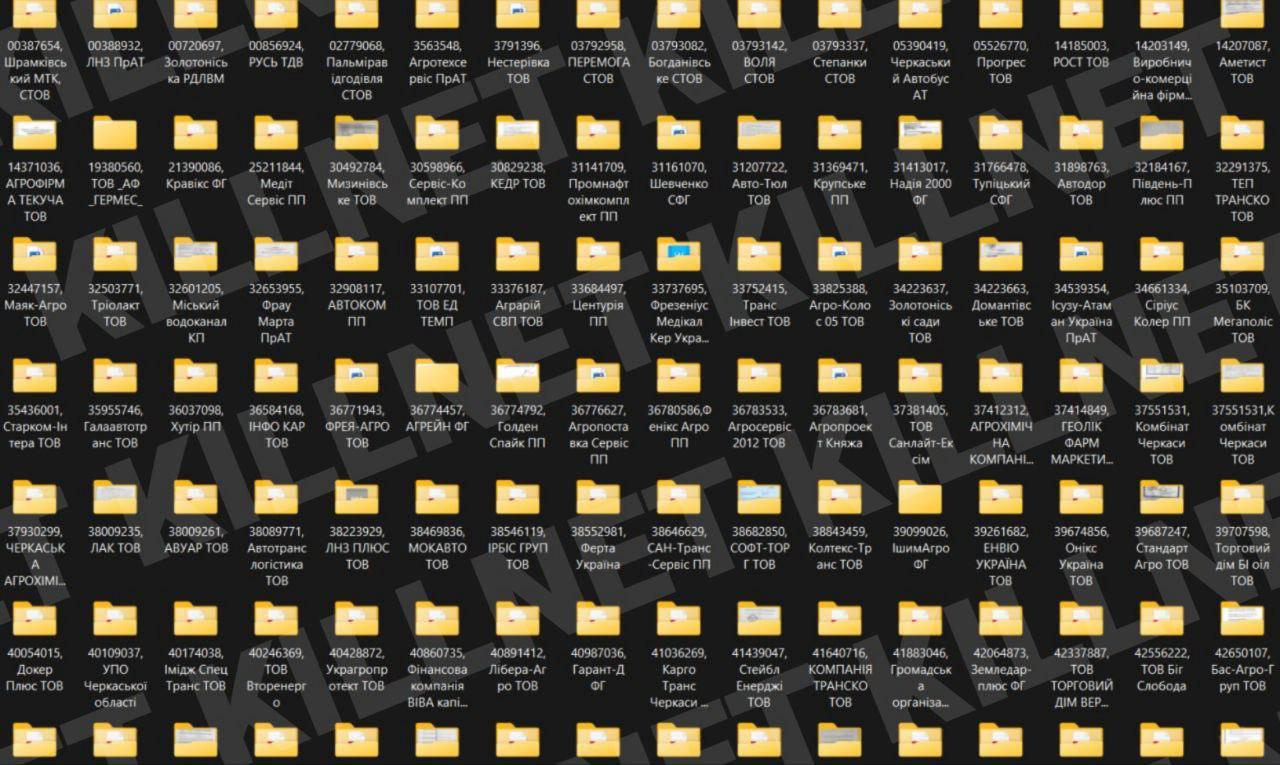Open the Ферта Україна folder
The image size is (1280, 765).
[x=598, y=498]
